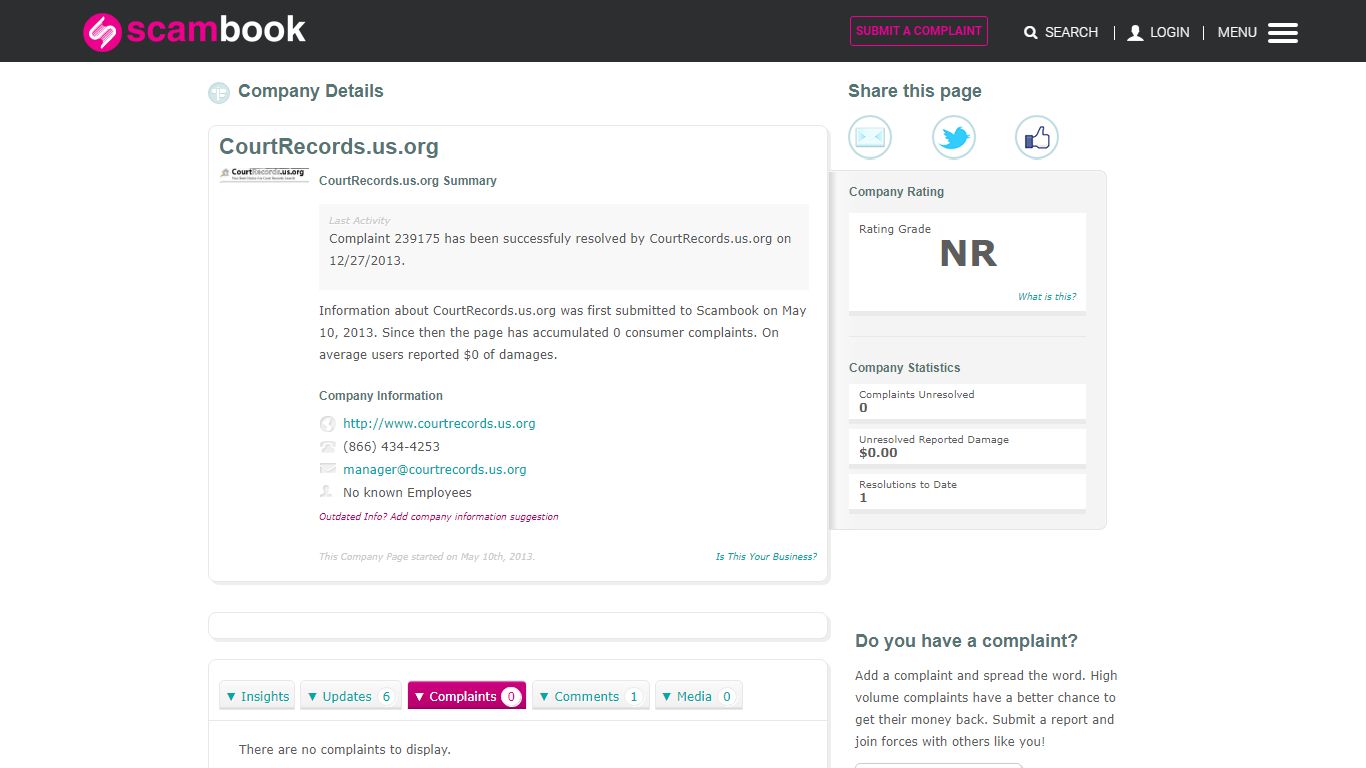Click the 'Share this page' heading
This screenshot has height=768, width=1366.
[915, 91]
